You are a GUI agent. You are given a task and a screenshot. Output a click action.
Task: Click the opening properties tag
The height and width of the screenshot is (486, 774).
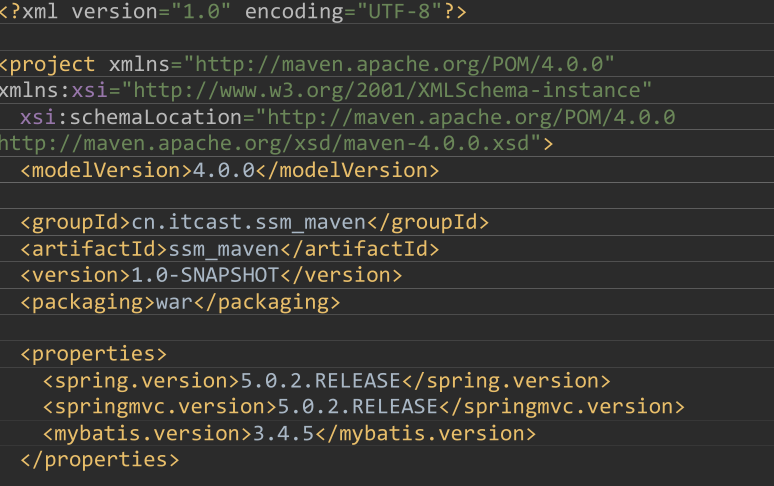coord(94,354)
